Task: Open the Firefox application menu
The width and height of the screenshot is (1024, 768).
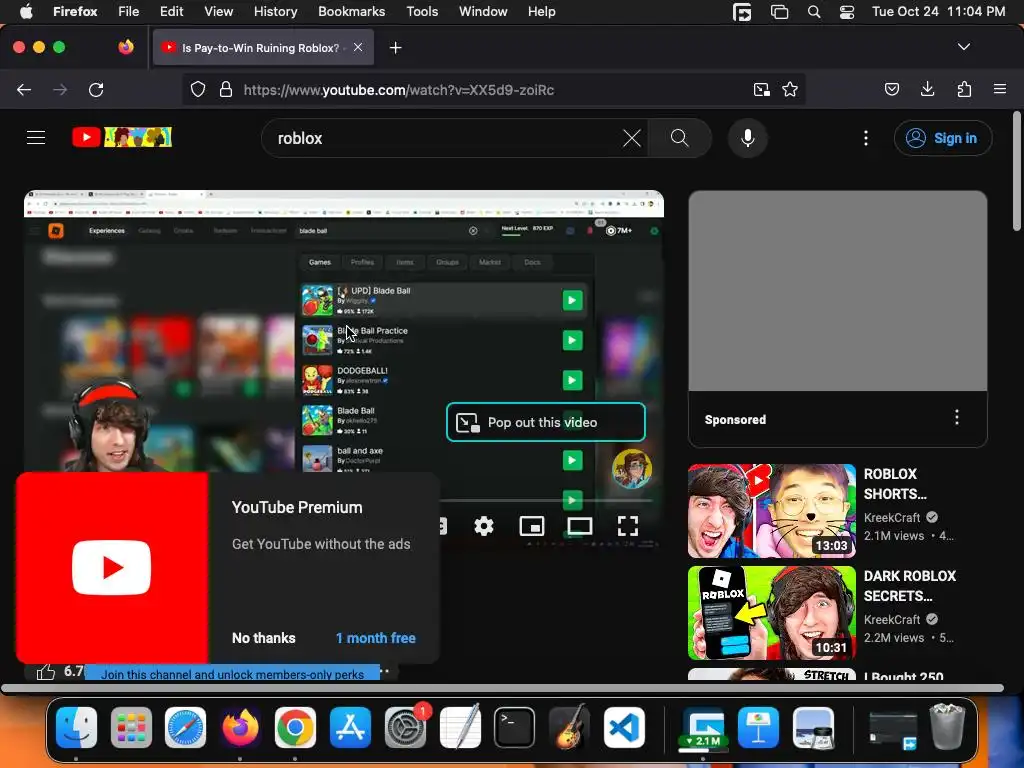Action: tap(1000, 89)
